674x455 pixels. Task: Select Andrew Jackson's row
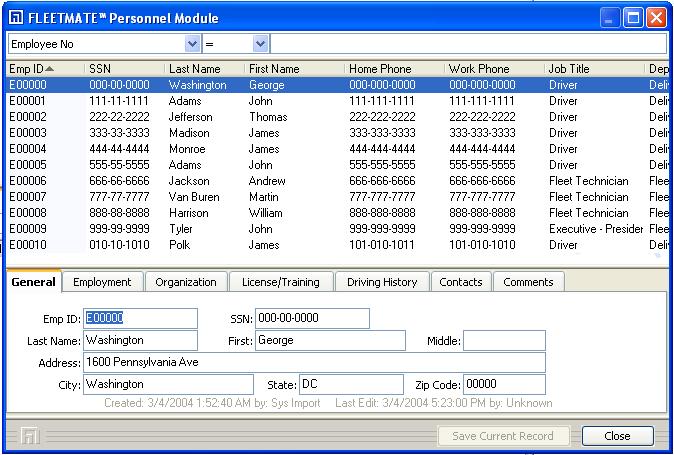[x=337, y=181]
